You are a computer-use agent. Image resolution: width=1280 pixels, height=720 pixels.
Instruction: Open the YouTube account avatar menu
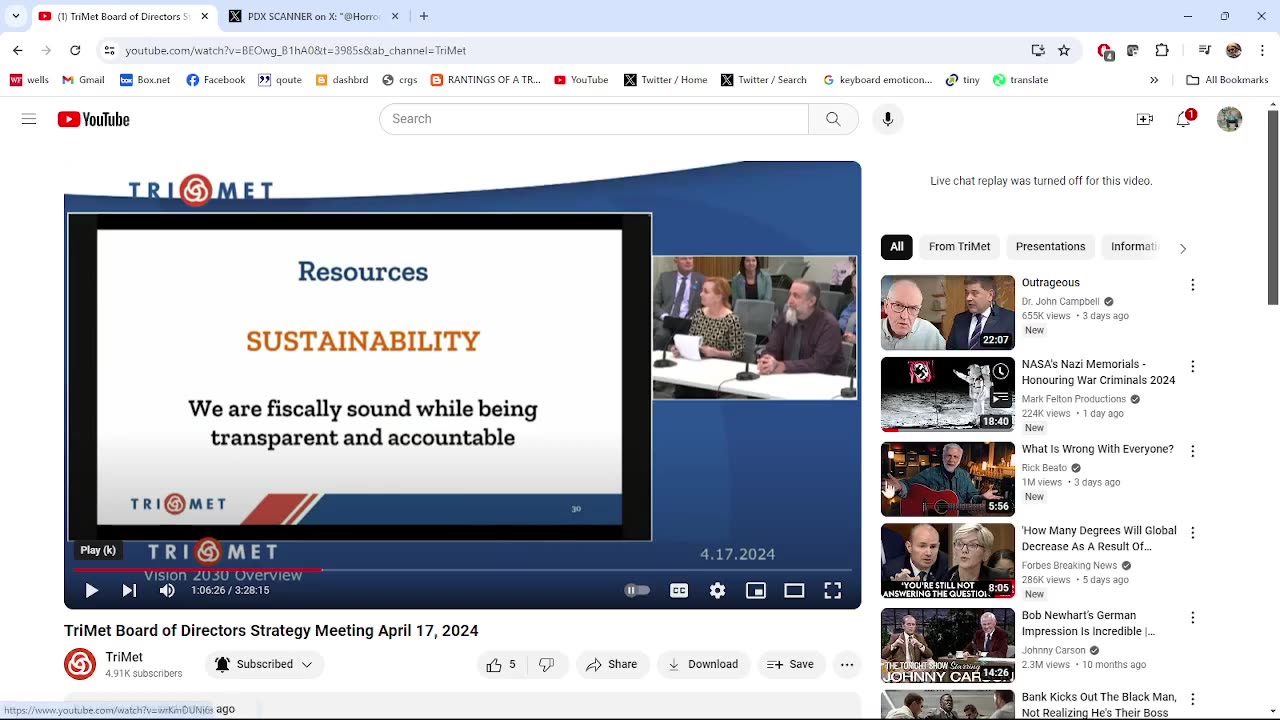[x=1229, y=119]
